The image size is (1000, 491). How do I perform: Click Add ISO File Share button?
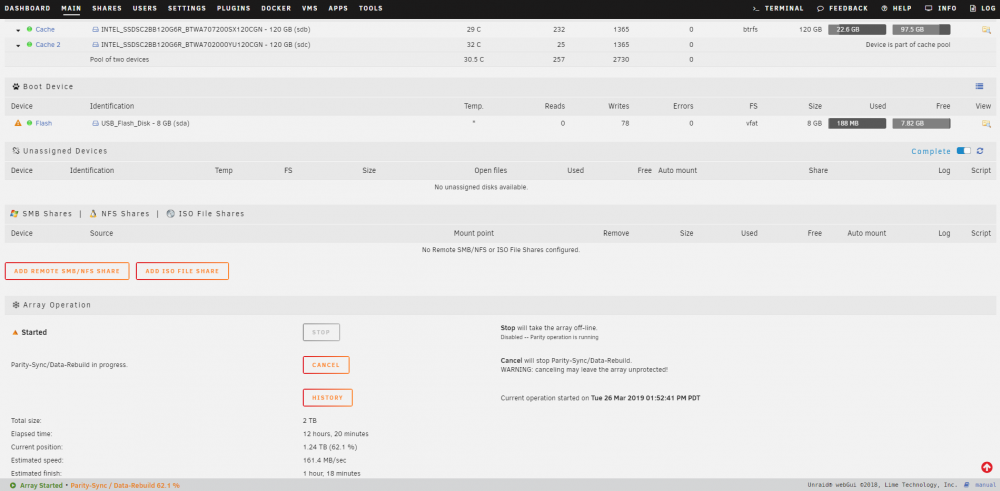[x=182, y=271]
